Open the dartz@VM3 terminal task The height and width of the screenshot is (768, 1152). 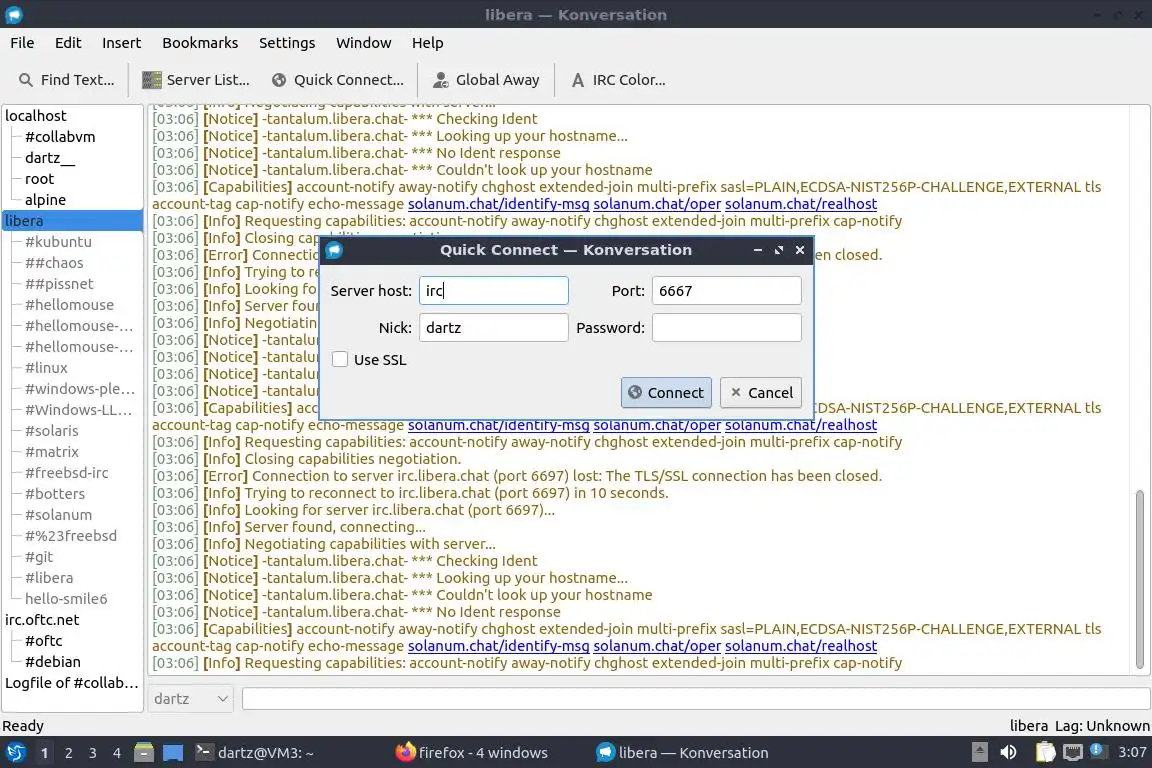click(x=255, y=753)
